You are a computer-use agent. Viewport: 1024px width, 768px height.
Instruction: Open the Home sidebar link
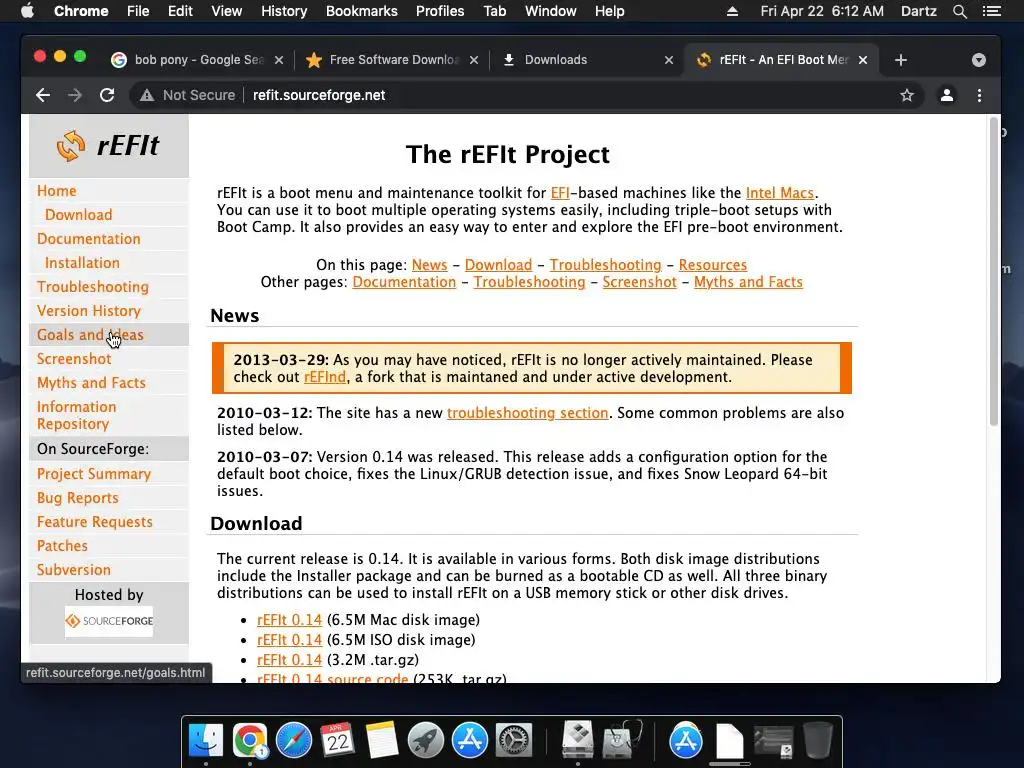pos(57,191)
